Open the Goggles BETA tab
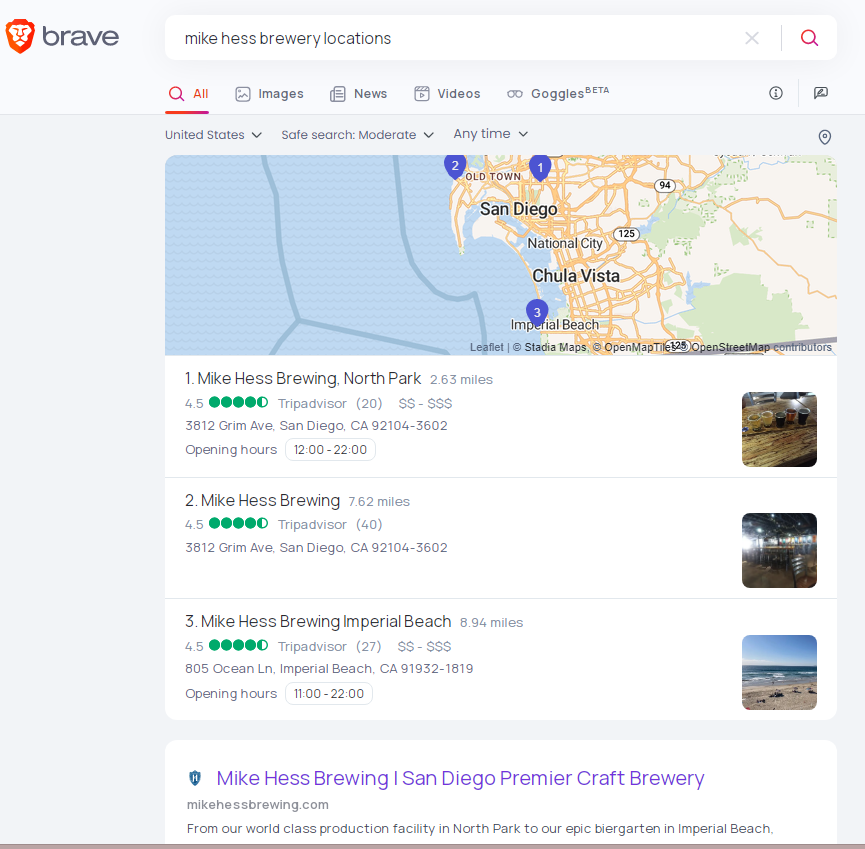 pos(558,93)
